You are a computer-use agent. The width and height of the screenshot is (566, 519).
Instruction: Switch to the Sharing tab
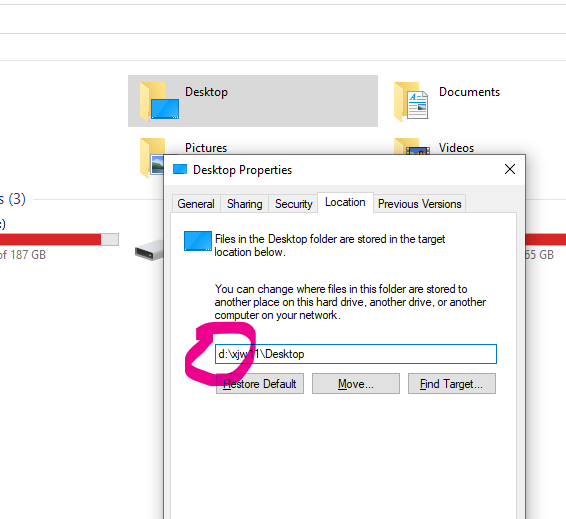click(244, 204)
